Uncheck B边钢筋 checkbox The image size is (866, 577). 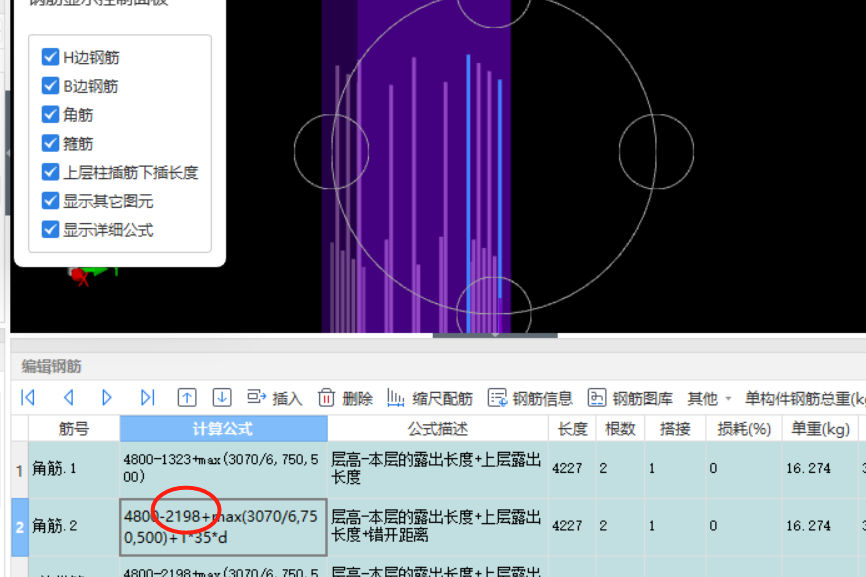(x=50, y=86)
